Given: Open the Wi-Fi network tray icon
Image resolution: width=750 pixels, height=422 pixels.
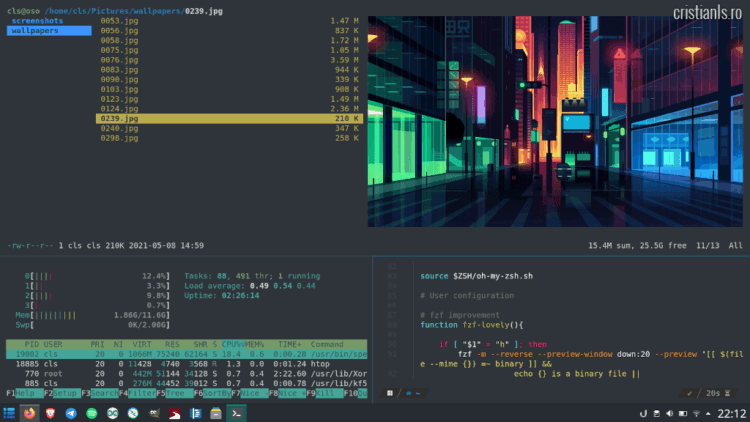Looking at the screenshot, I should (x=695, y=413).
